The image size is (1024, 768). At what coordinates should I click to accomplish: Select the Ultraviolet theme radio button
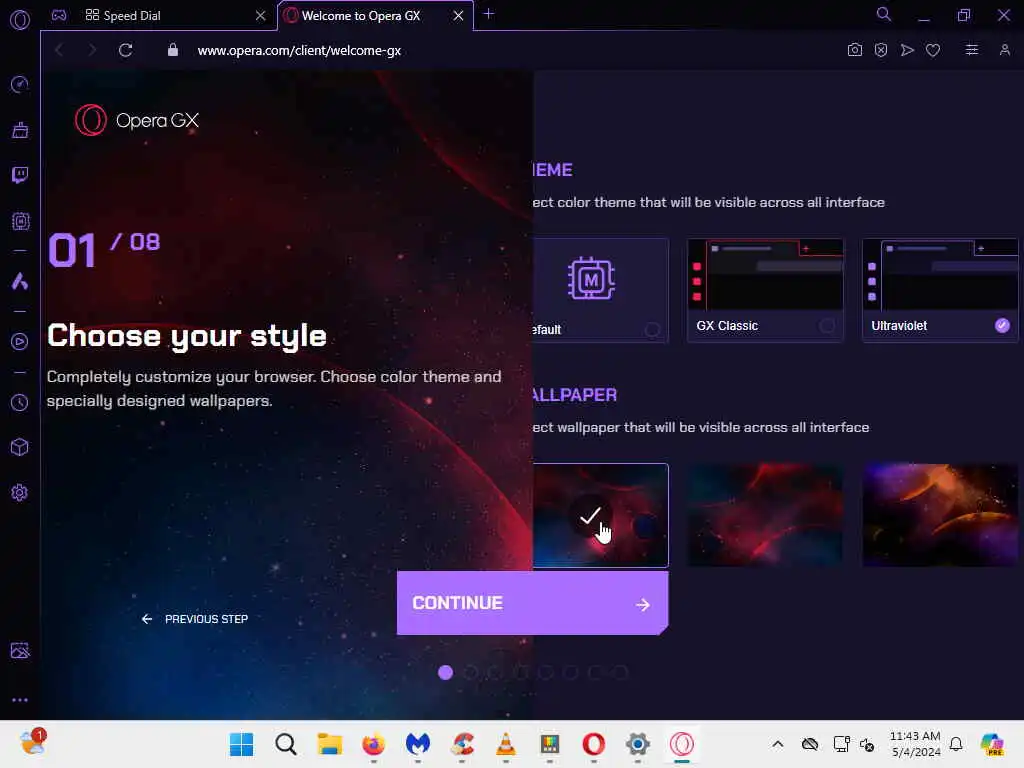(x=1002, y=325)
